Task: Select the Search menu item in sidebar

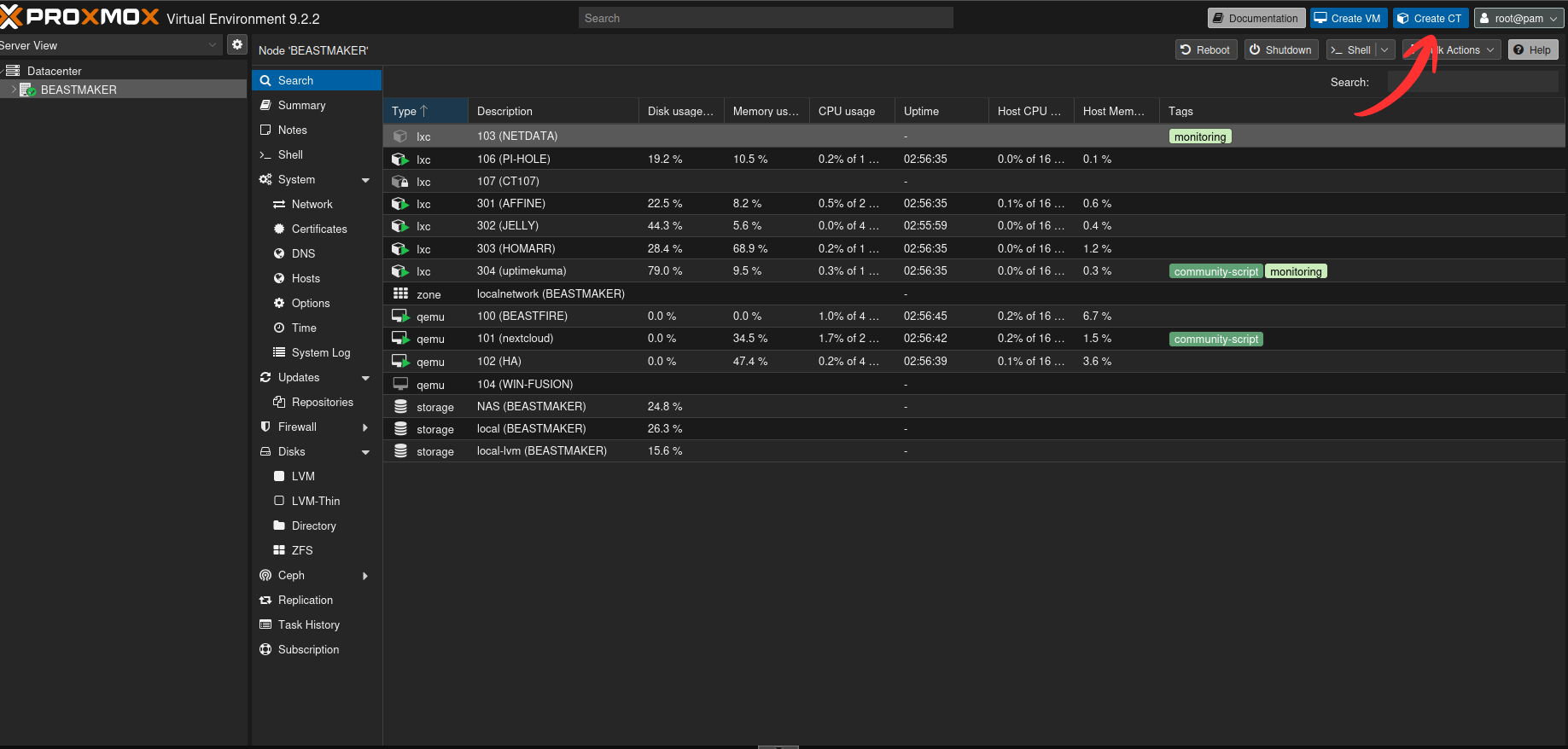Action: pyautogui.click(x=317, y=80)
